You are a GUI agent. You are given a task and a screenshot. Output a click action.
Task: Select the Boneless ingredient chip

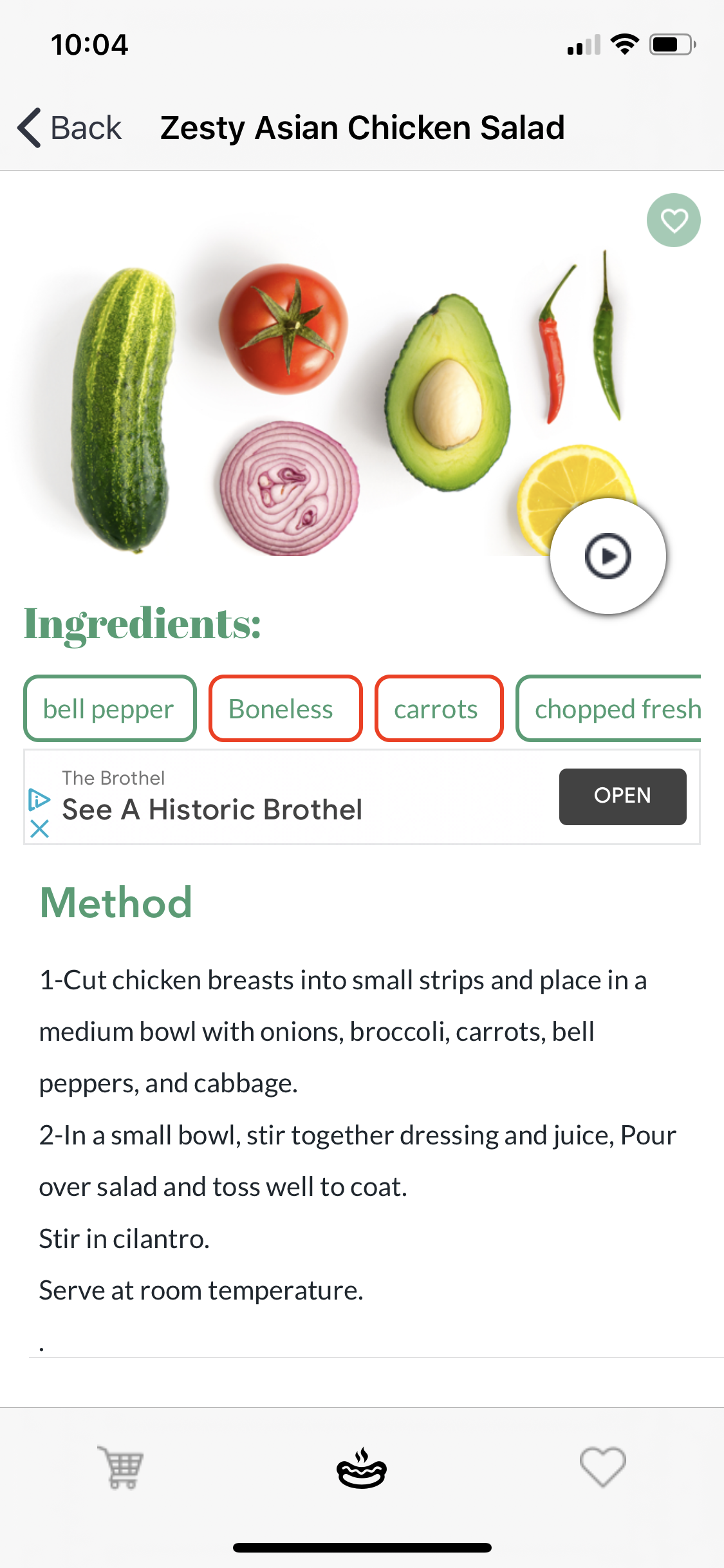pyautogui.click(x=285, y=708)
